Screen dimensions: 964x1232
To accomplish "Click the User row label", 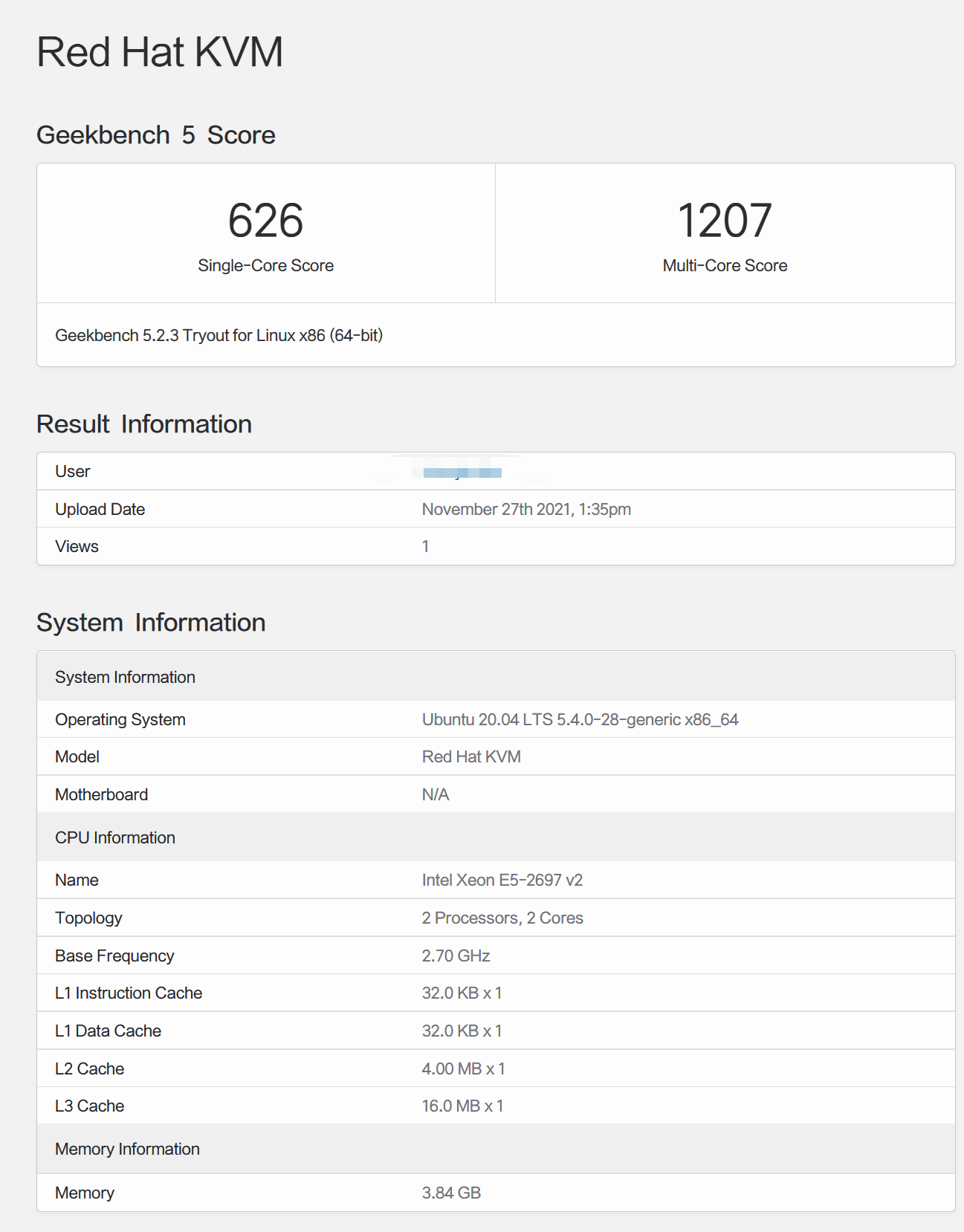I will (72, 471).
